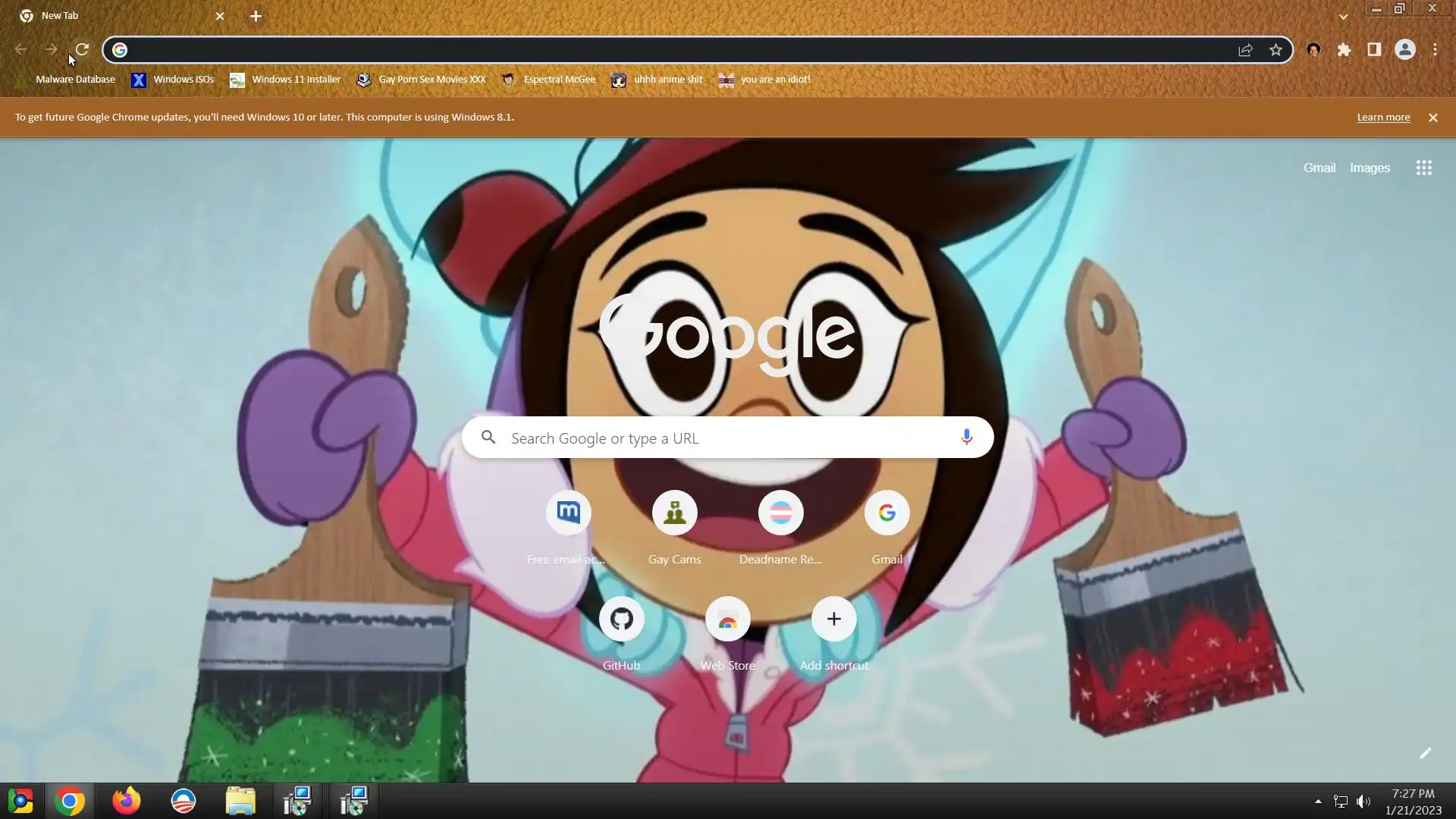Click the reload page icon
1456x819 pixels.
click(82, 50)
